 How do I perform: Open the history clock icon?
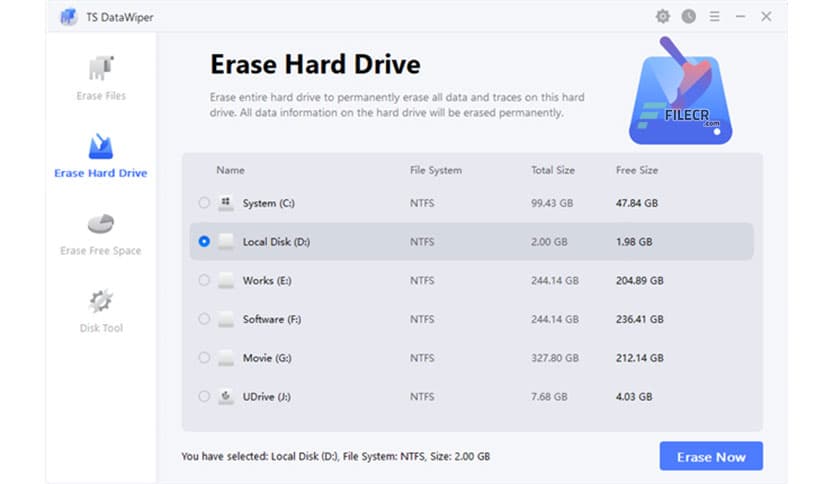(x=688, y=17)
